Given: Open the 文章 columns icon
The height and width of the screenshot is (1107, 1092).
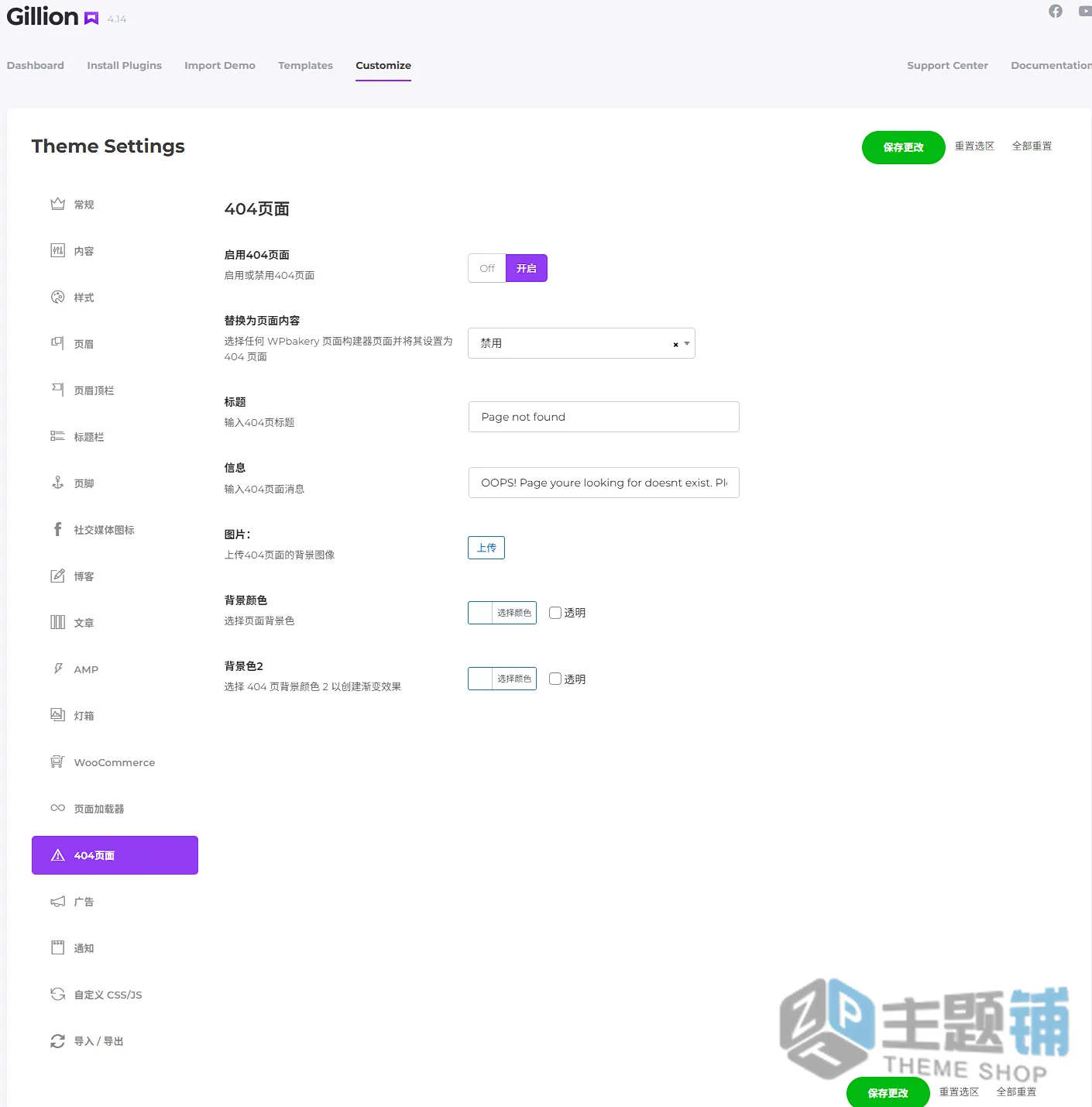Looking at the screenshot, I should [x=57, y=622].
